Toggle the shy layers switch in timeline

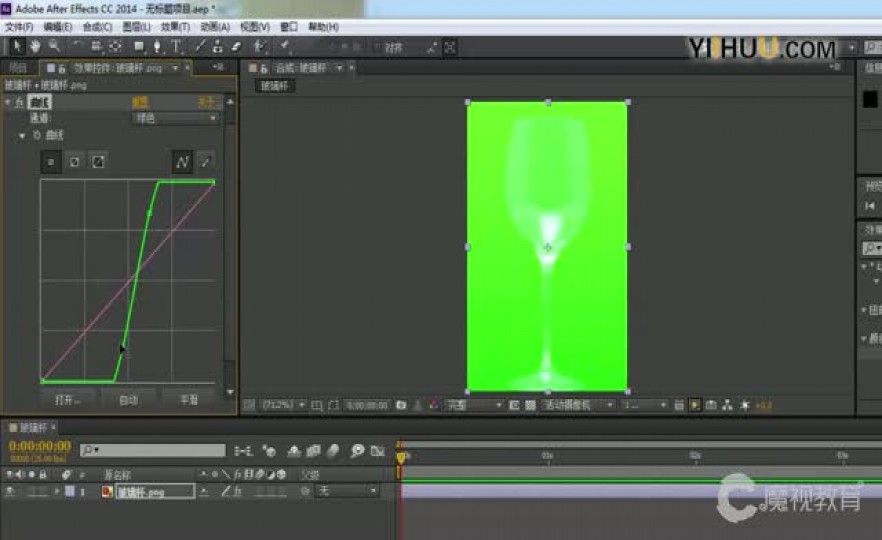click(294, 451)
